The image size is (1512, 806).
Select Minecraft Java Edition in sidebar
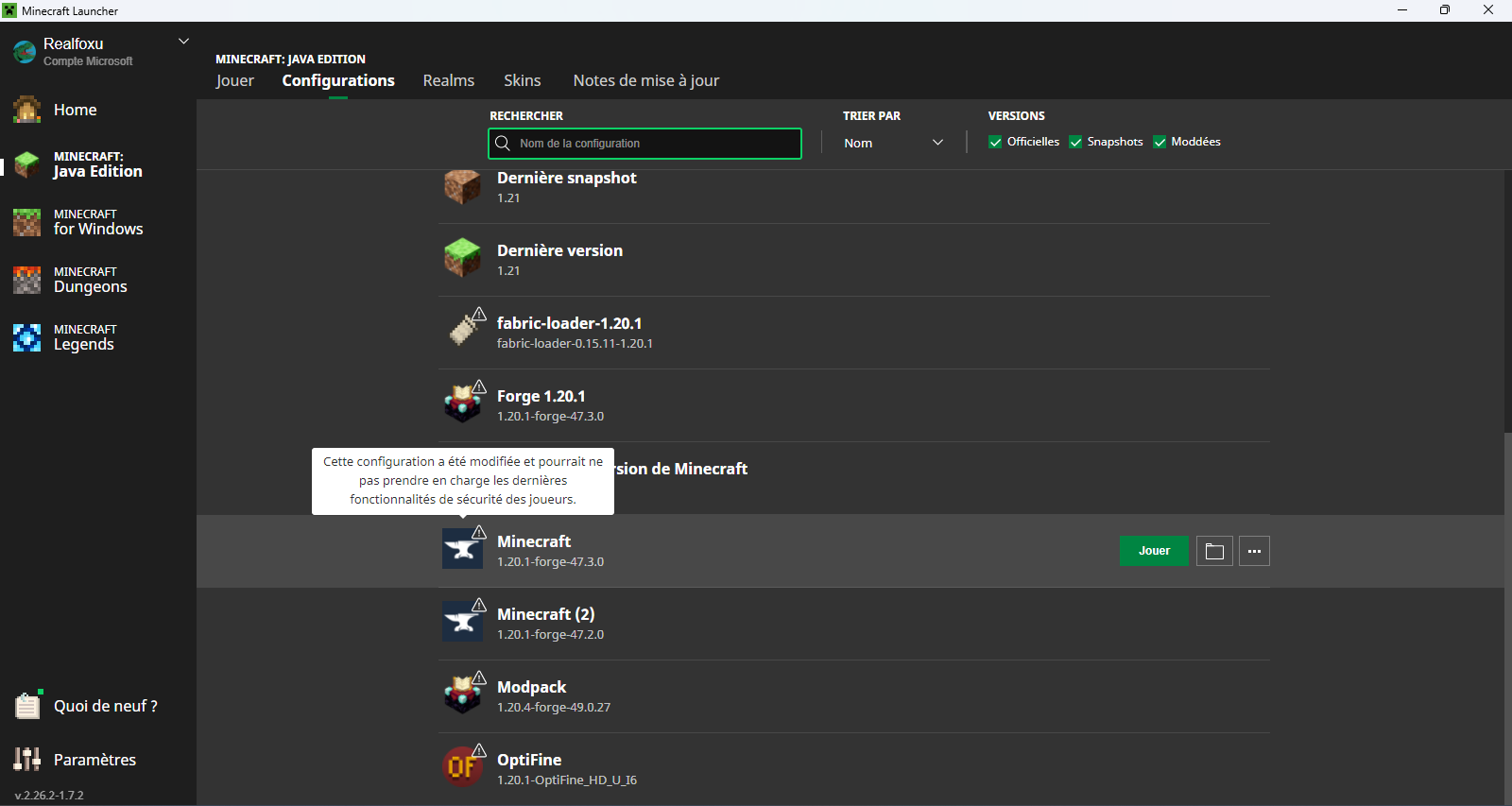(97, 164)
